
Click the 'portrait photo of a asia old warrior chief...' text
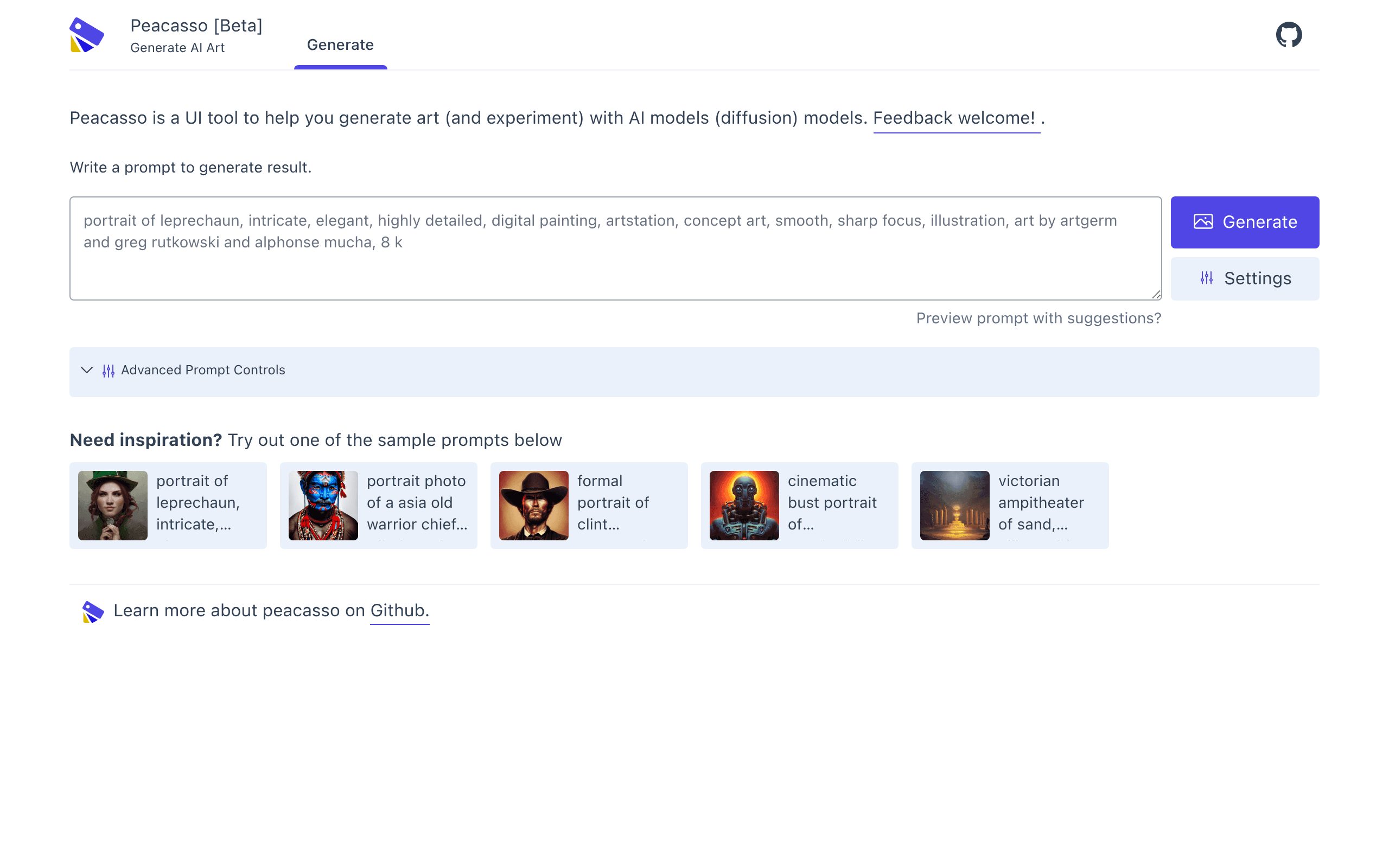(x=417, y=503)
